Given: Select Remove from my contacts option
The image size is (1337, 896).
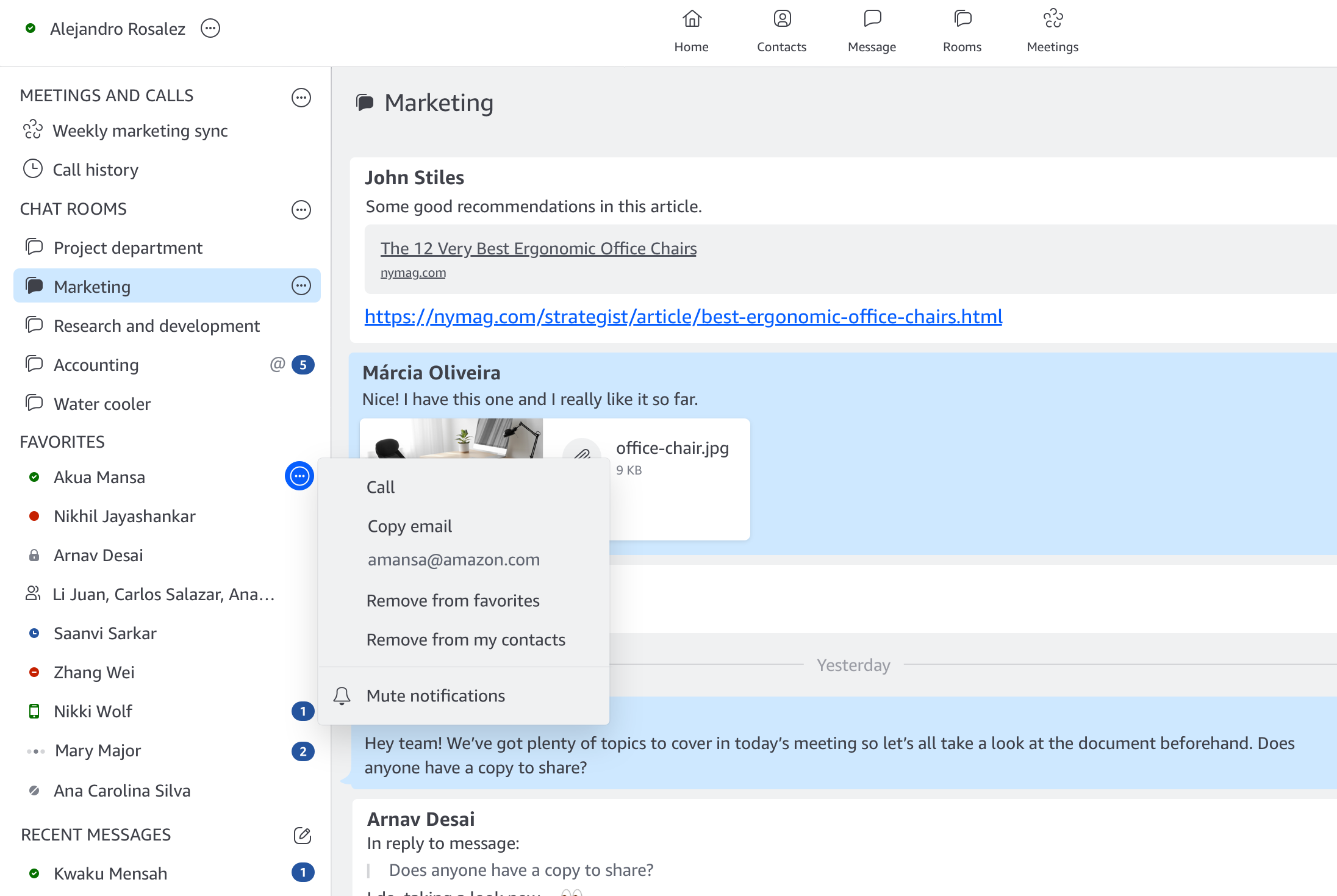Looking at the screenshot, I should (x=465, y=639).
